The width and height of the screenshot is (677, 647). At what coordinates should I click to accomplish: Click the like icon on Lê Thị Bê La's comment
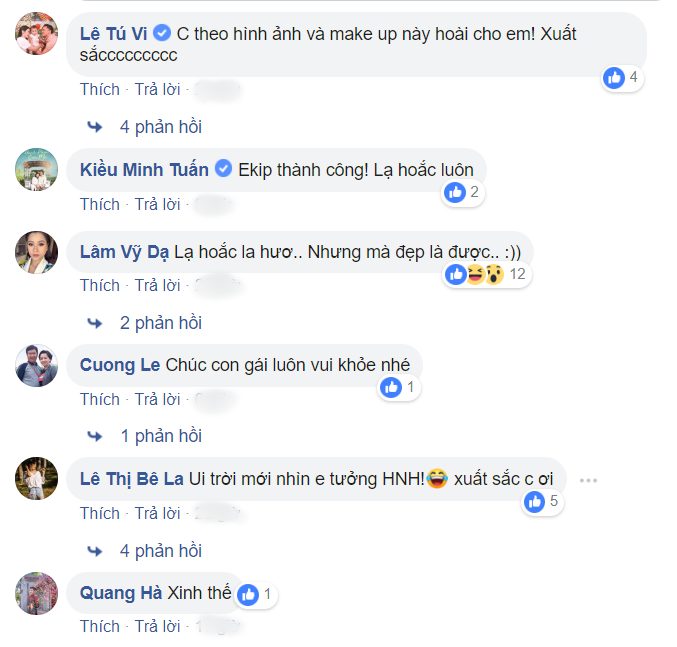point(535,502)
